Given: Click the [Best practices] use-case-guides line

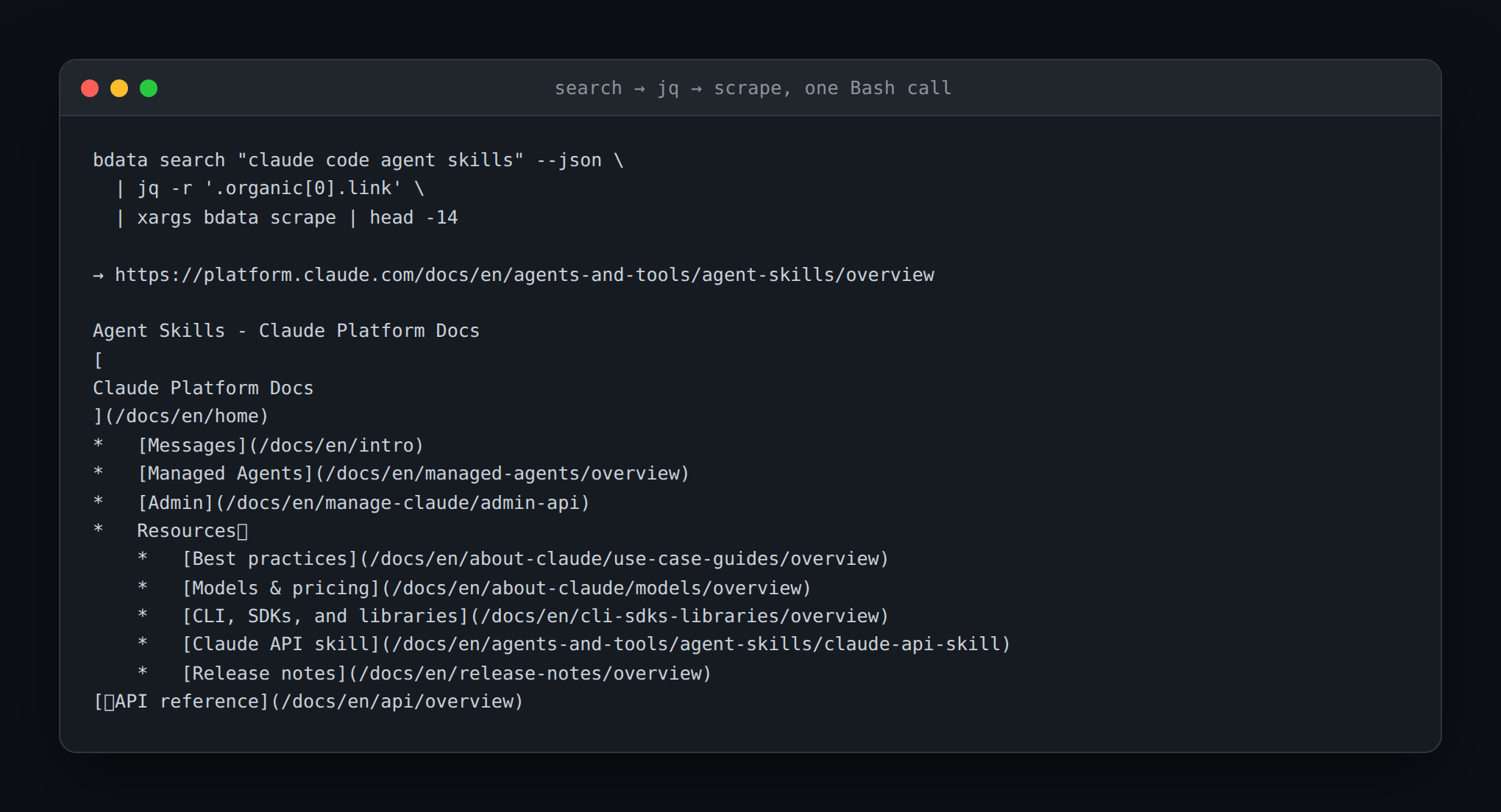Looking at the screenshot, I should [x=514, y=559].
